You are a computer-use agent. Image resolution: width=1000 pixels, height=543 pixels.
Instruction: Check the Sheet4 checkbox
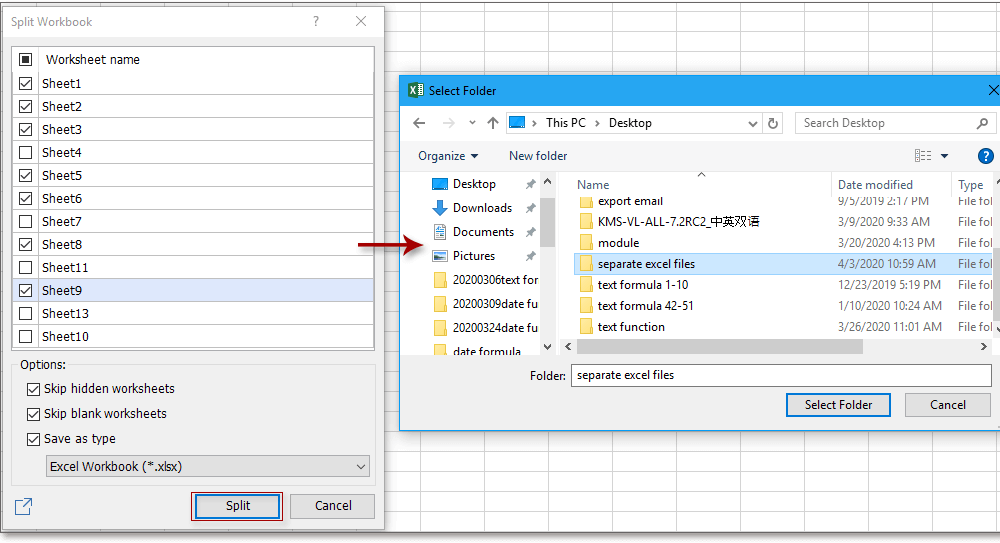coord(26,152)
